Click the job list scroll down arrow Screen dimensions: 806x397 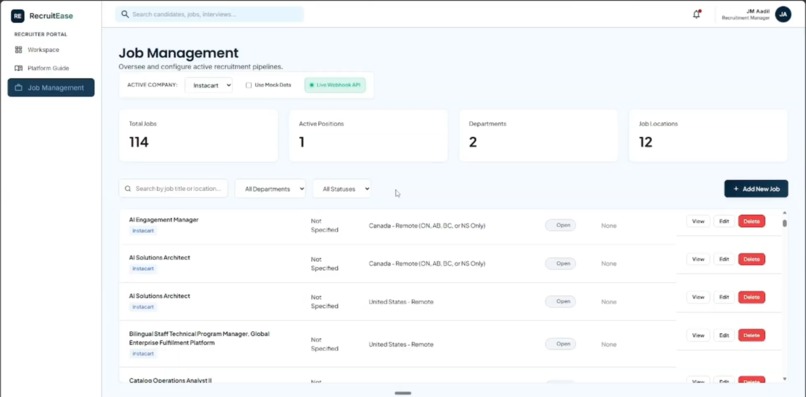click(784, 379)
